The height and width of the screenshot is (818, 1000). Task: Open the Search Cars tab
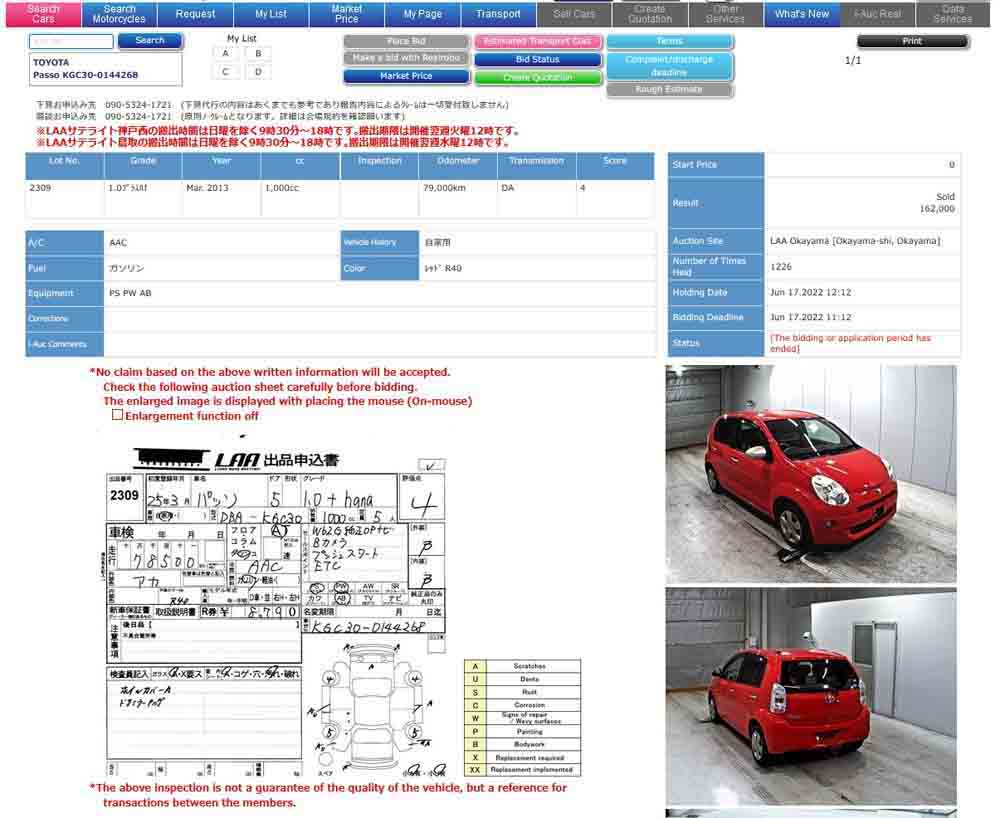[x=43, y=13]
